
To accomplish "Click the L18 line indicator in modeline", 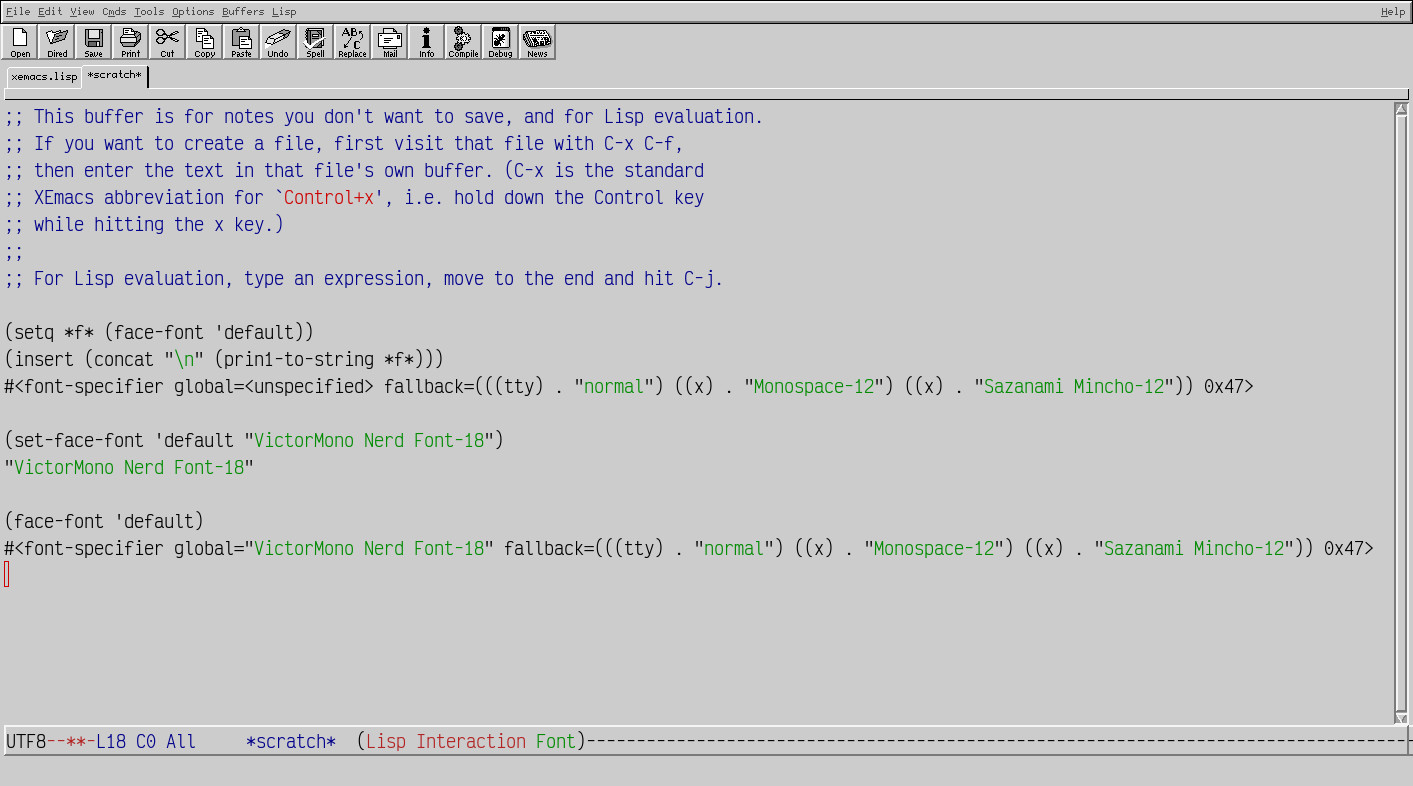I will [x=111, y=742].
